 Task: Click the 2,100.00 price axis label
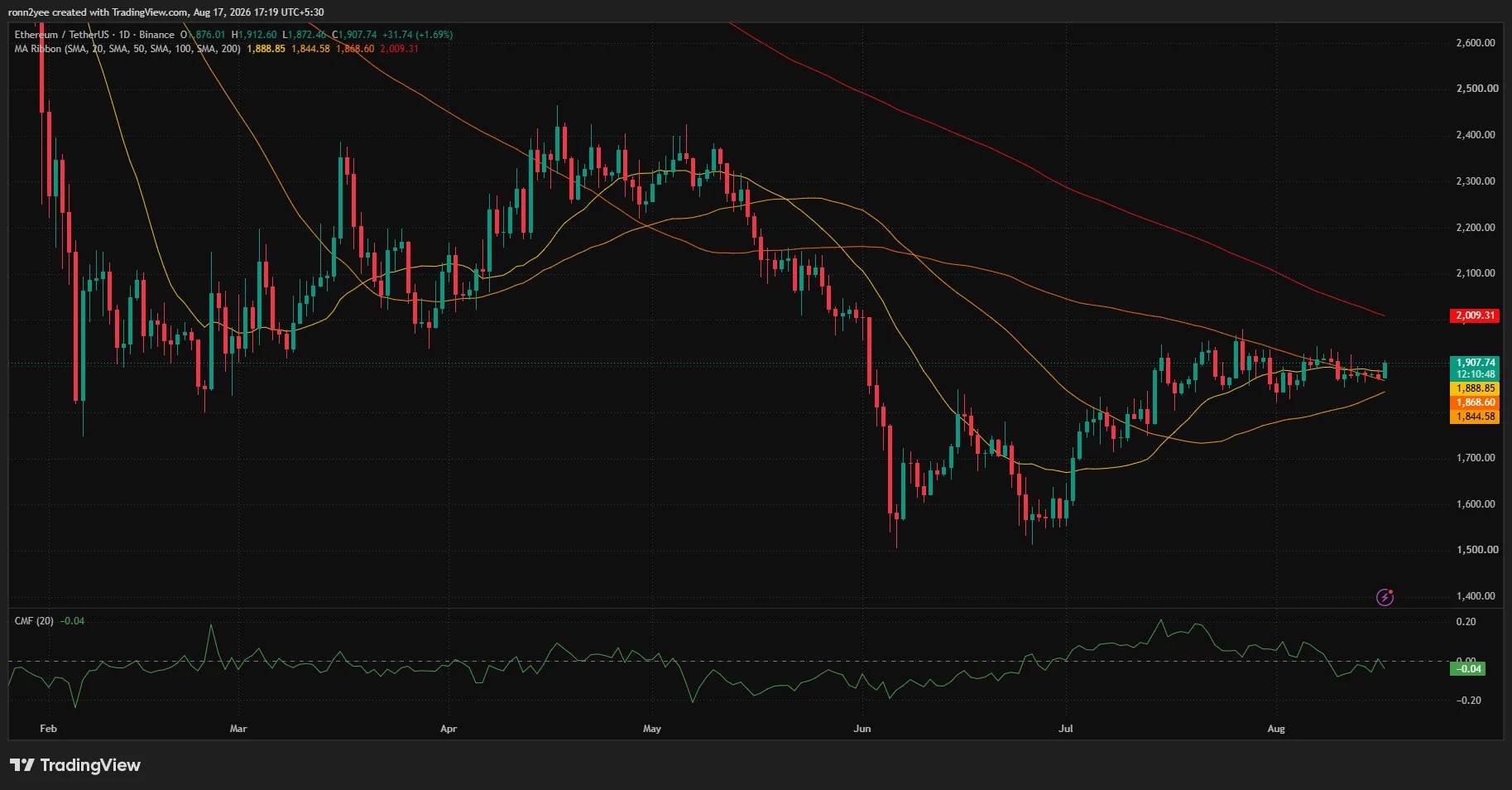pos(1476,273)
